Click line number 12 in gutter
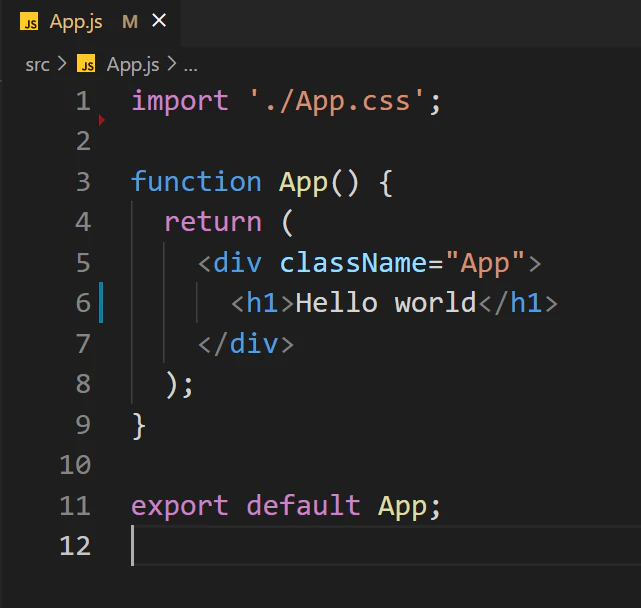Screen dimensions: 641x608 75,546
